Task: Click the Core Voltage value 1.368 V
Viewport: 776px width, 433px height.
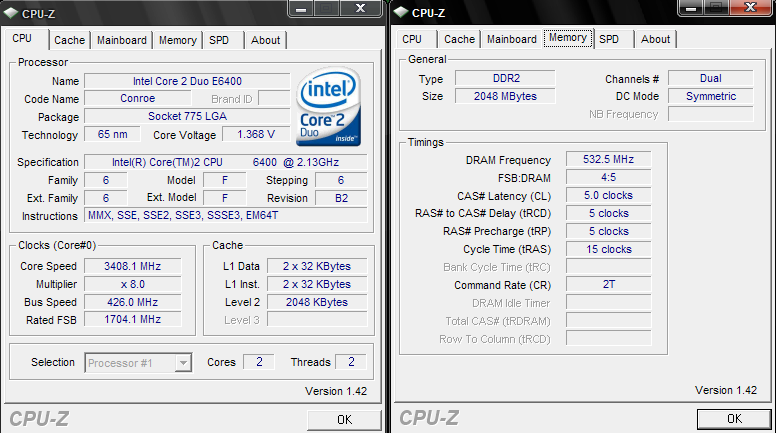Action: [256, 134]
